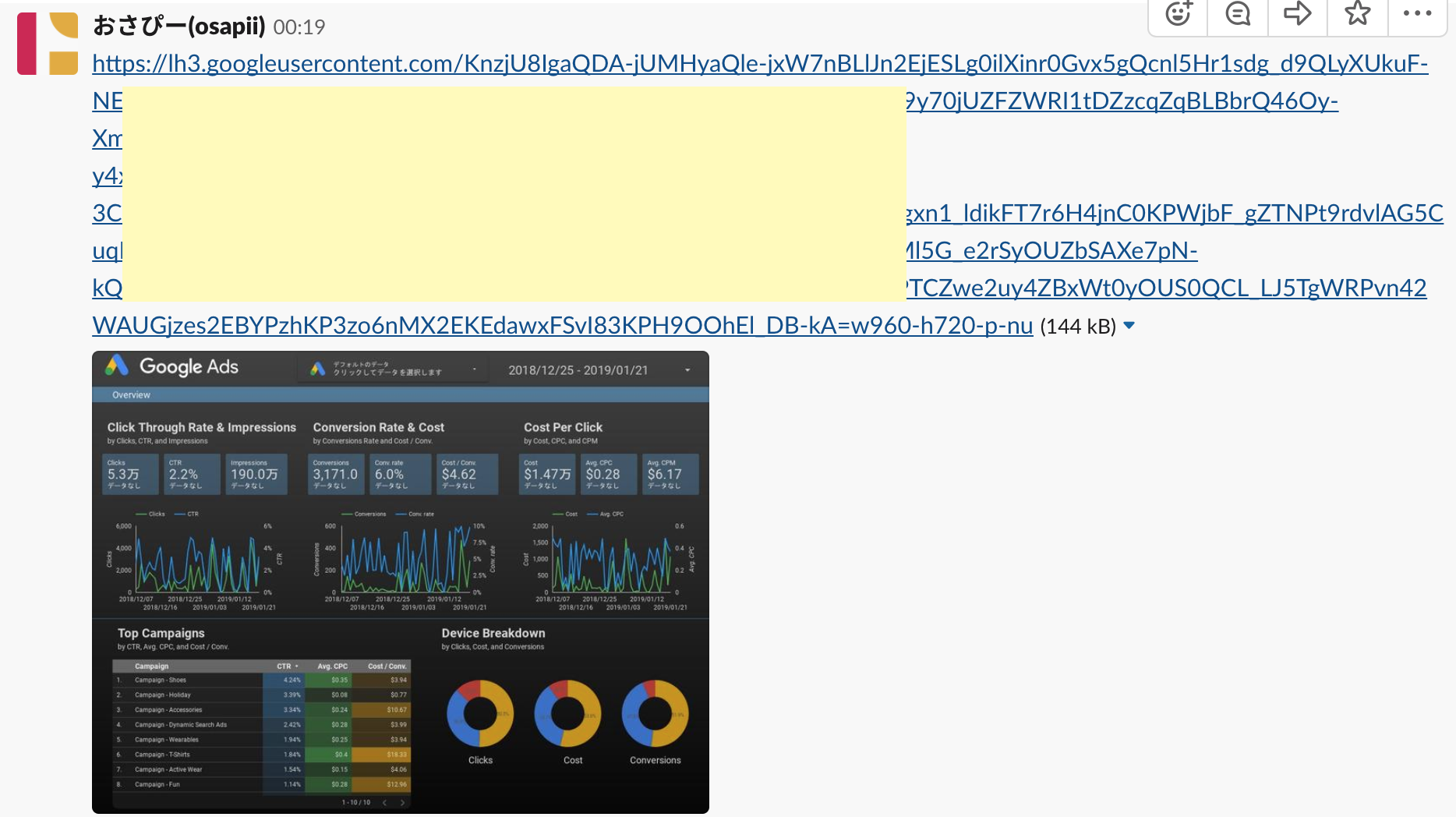The height and width of the screenshot is (831, 1456).
Task: Click the Avg. CPC $0.28 scorecard
Action: [x=609, y=474]
